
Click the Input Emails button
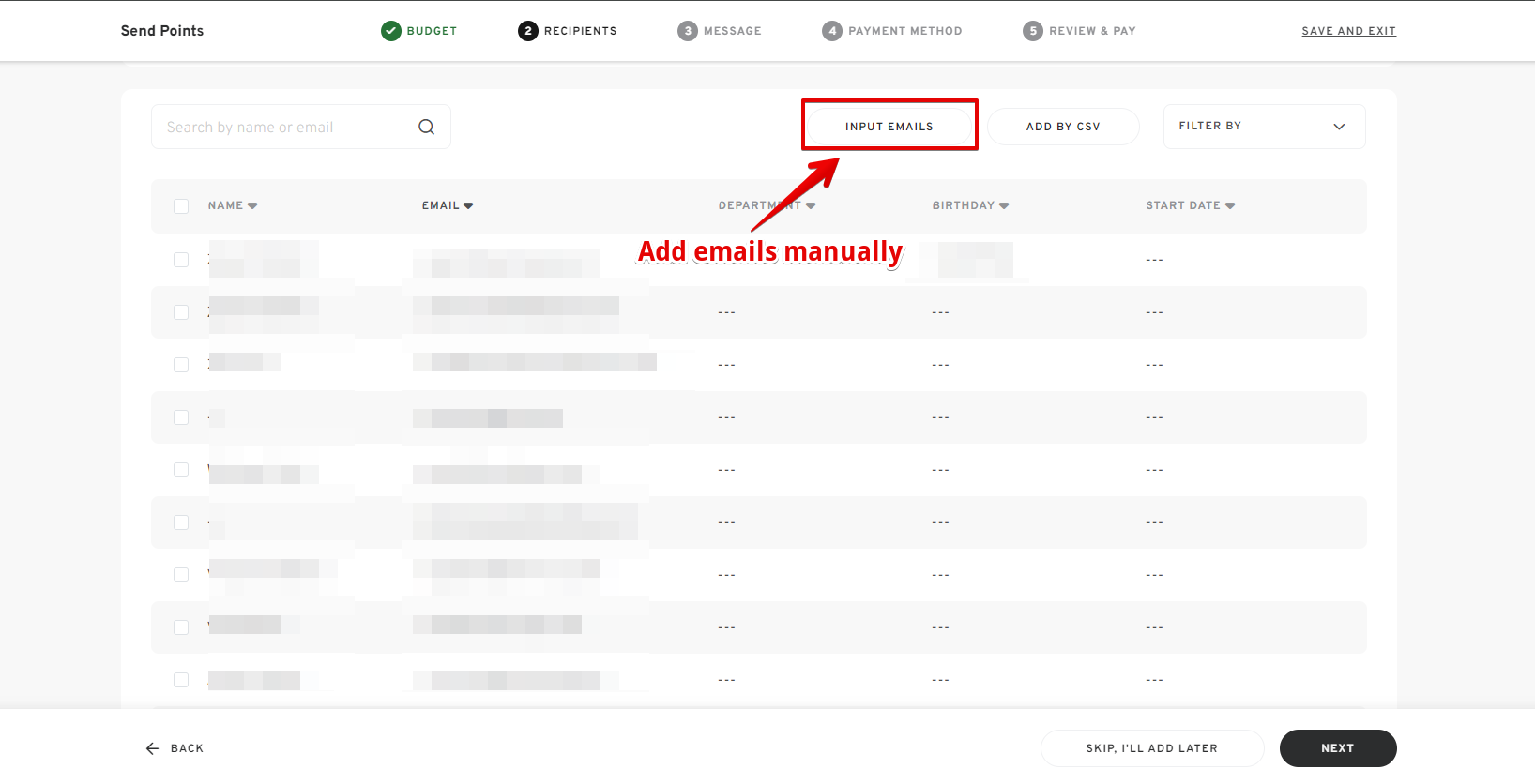pos(889,127)
